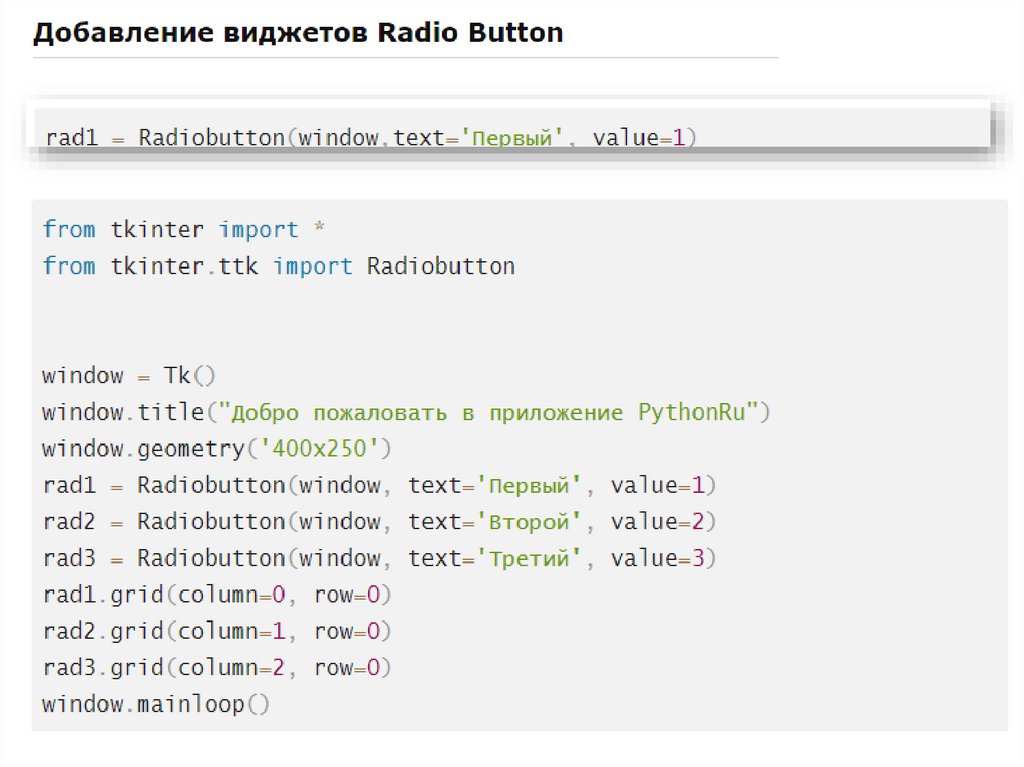Click the top single-line rad1 code snippet
Image resolution: width=1024 pixels, height=767 pixels.
(x=370, y=137)
